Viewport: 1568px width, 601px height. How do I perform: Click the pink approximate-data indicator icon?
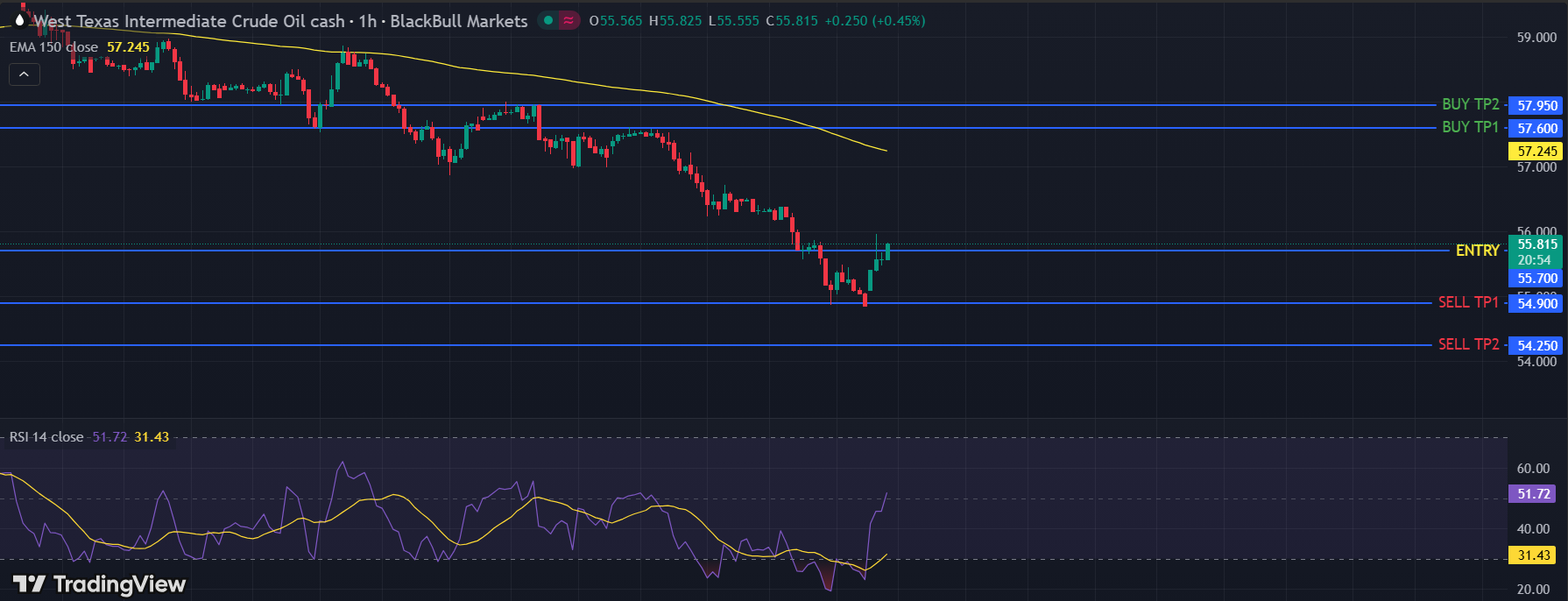(569, 20)
